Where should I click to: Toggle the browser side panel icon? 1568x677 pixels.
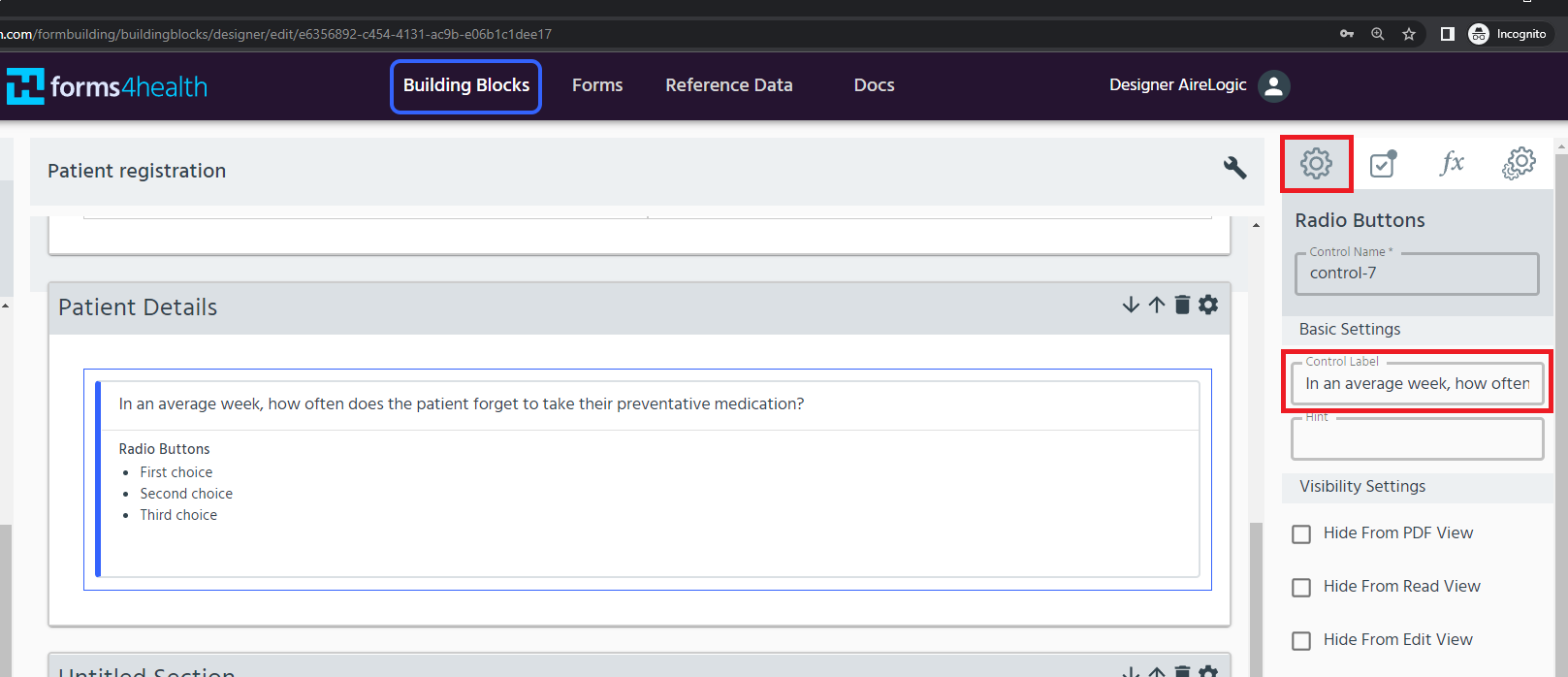tap(1447, 34)
